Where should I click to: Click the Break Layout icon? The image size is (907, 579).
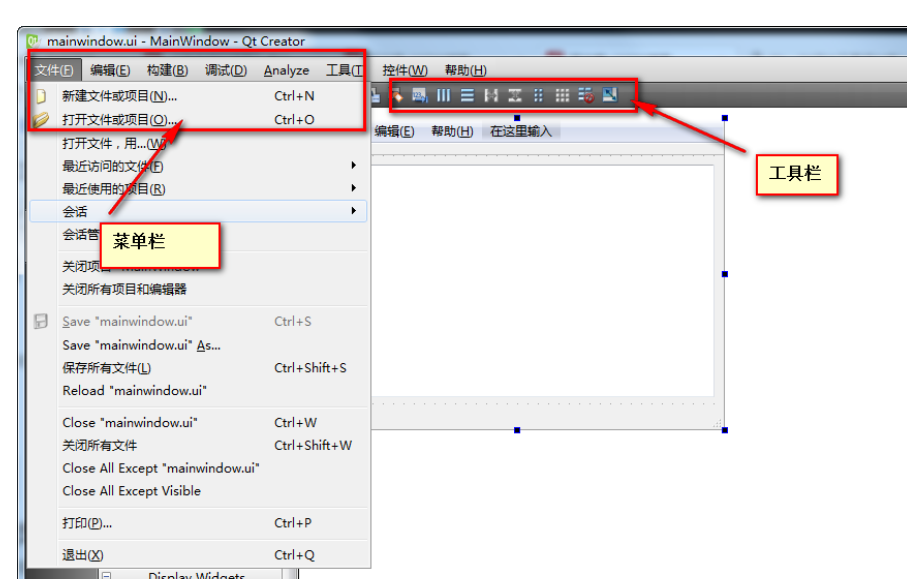[x=586, y=95]
